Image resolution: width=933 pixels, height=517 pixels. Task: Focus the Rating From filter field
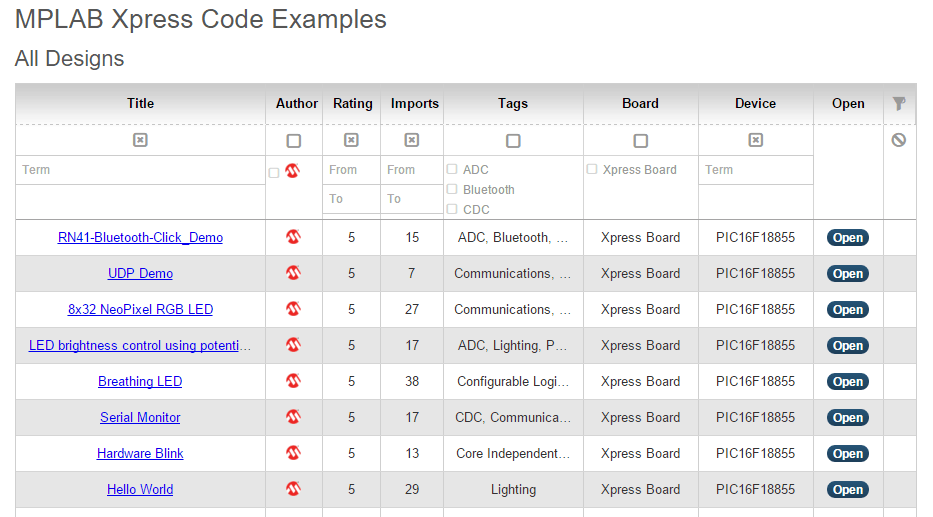point(351,170)
